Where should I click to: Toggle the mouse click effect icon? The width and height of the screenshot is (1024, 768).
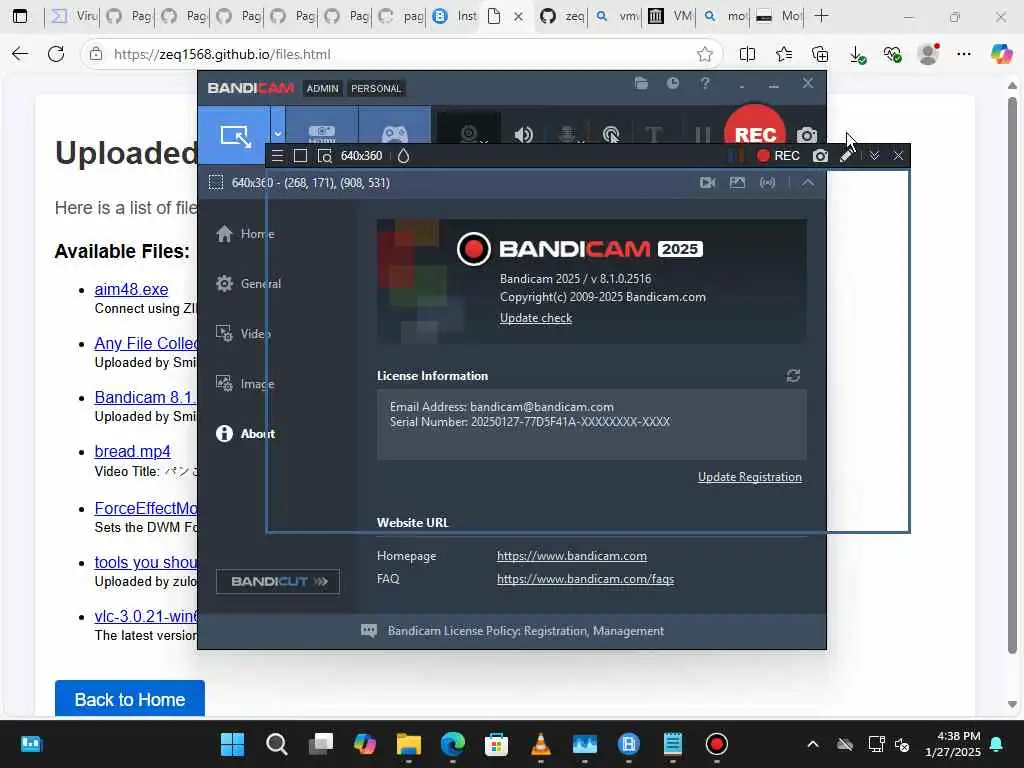click(611, 135)
